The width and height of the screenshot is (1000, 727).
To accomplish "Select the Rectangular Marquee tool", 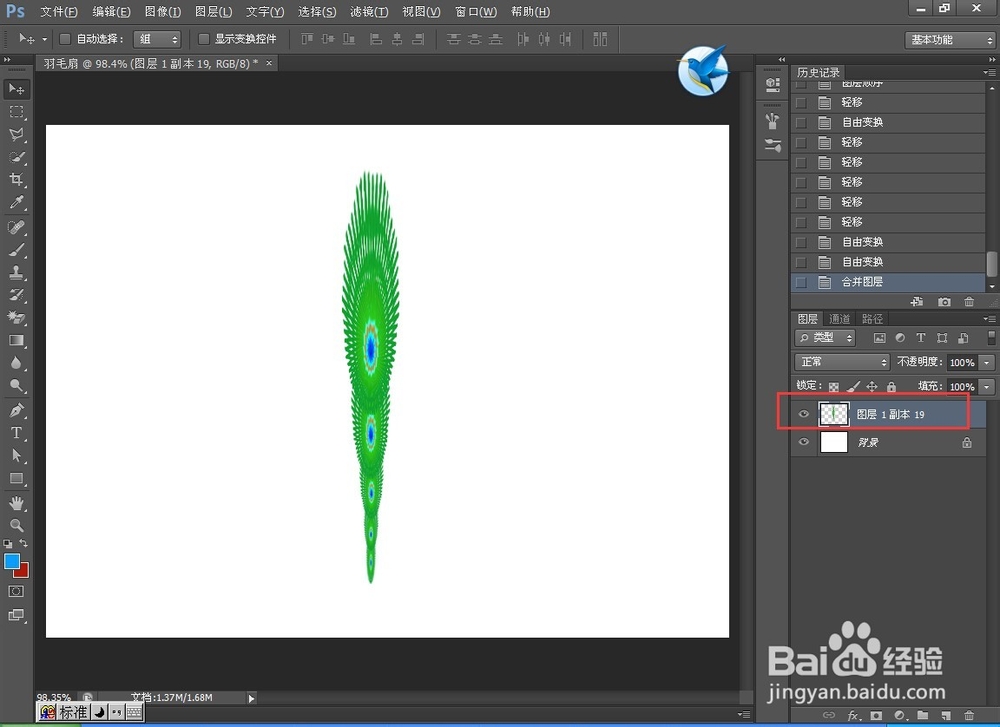I will click(x=17, y=112).
